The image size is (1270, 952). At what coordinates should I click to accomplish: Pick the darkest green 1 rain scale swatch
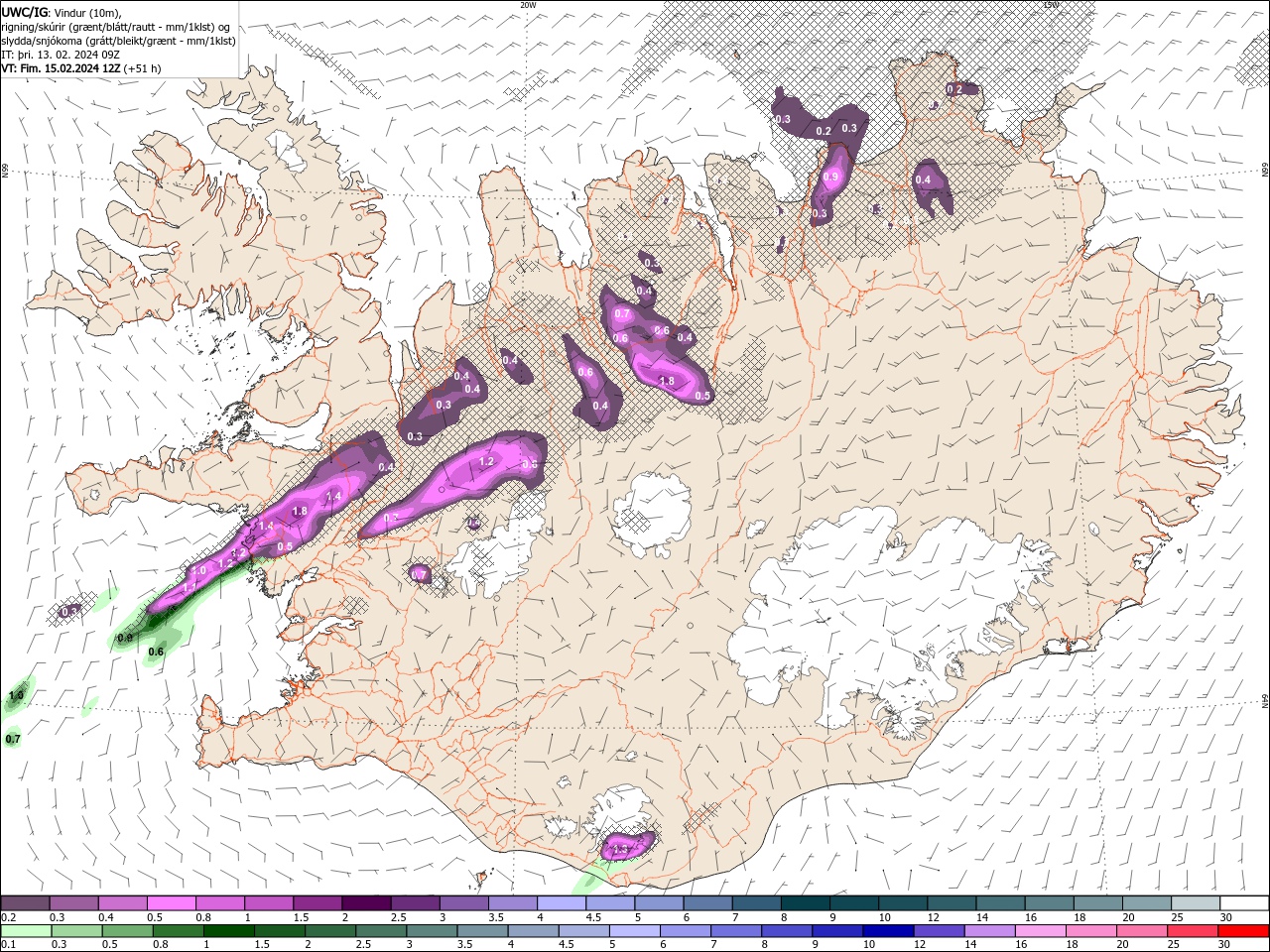(228, 931)
